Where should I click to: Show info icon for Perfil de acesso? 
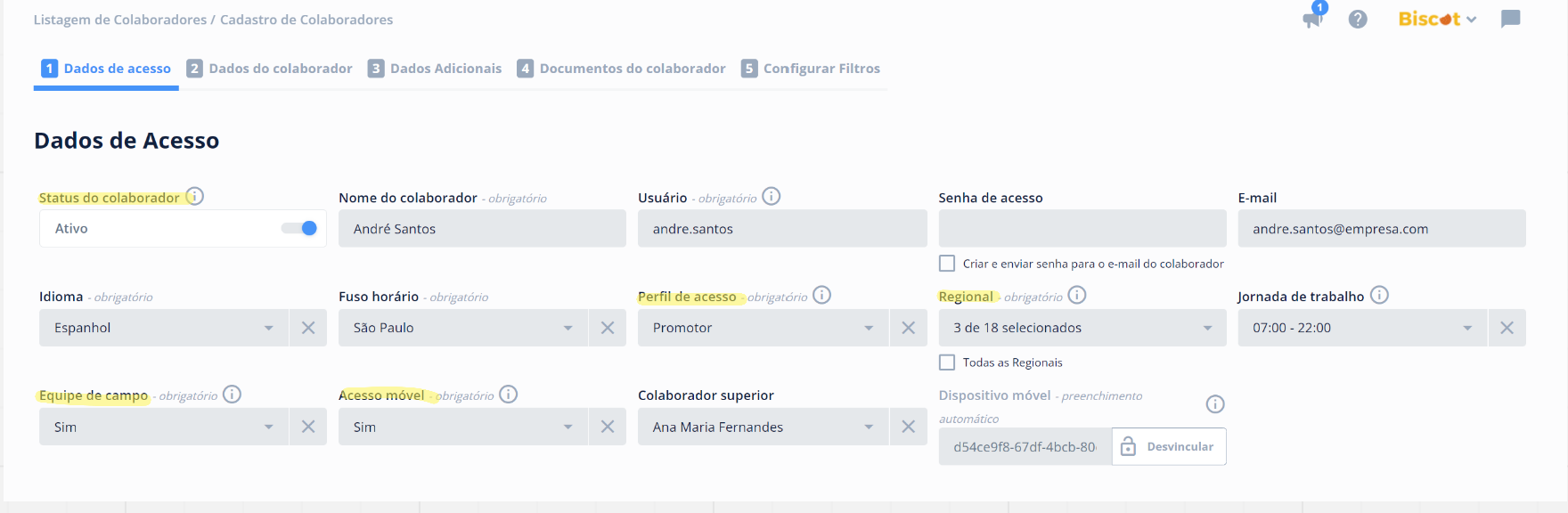[821, 295]
